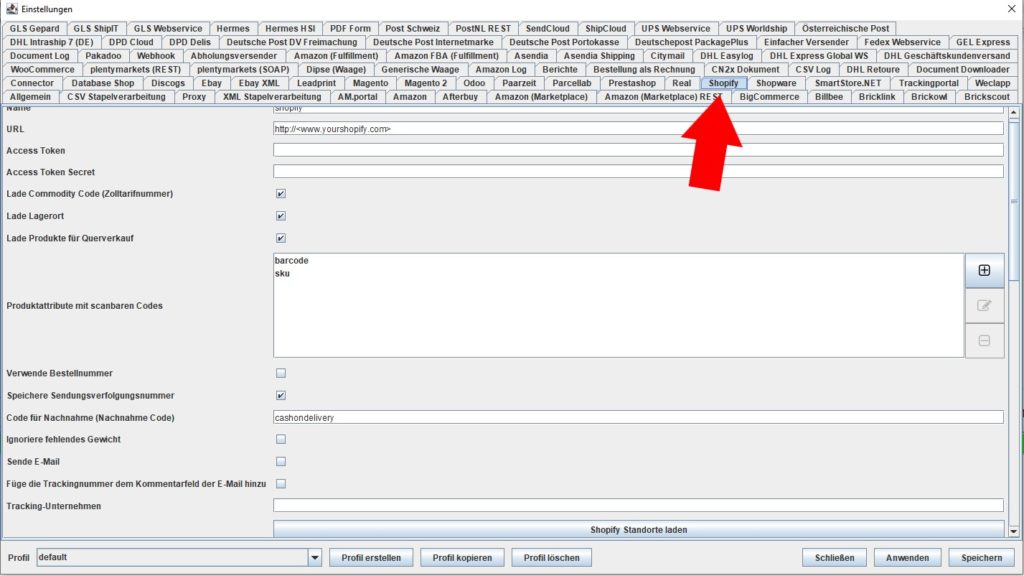Check the Sende E-Mail checkbox

pyautogui.click(x=281, y=462)
